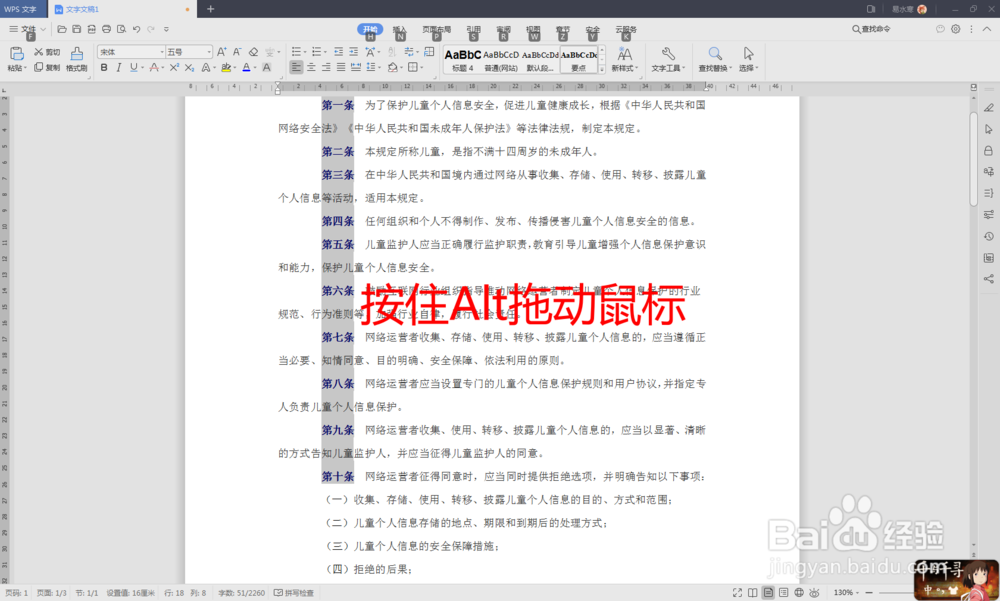
Task: Toggle bold formatting
Action: 103,68
